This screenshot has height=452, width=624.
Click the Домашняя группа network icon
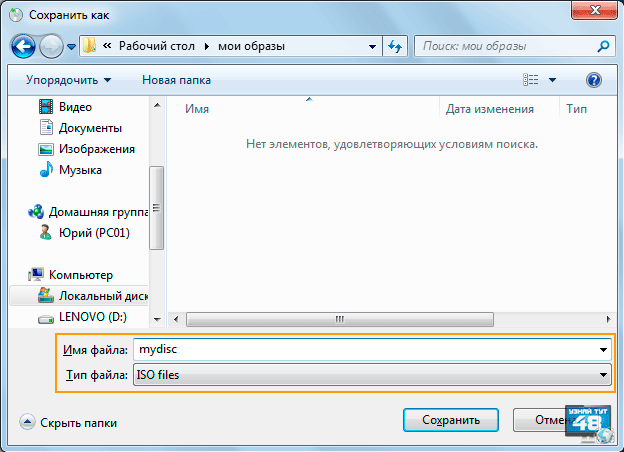(36, 211)
